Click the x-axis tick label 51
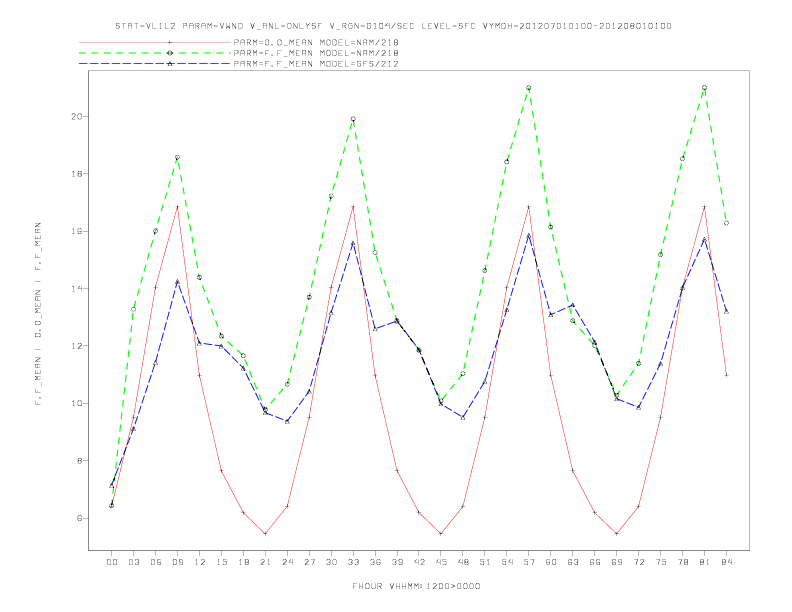The width and height of the screenshot is (792, 612). tap(485, 562)
